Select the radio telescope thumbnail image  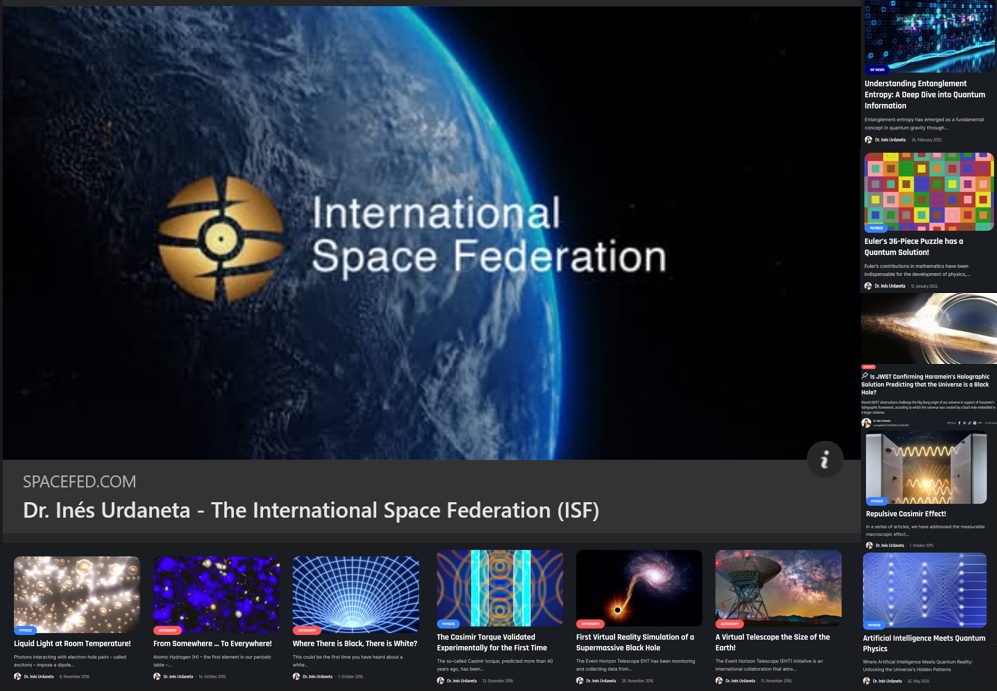click(x=778, y=587)
